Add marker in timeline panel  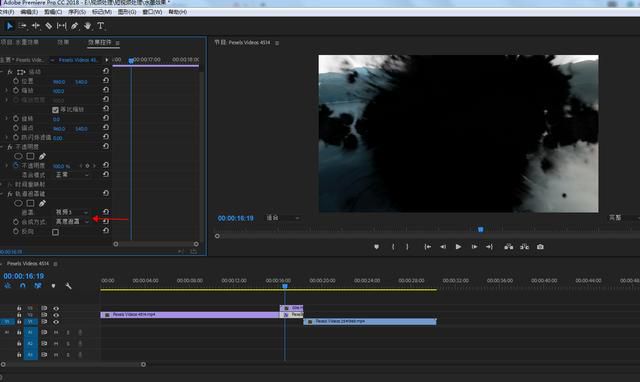click(x=53, y=286)
